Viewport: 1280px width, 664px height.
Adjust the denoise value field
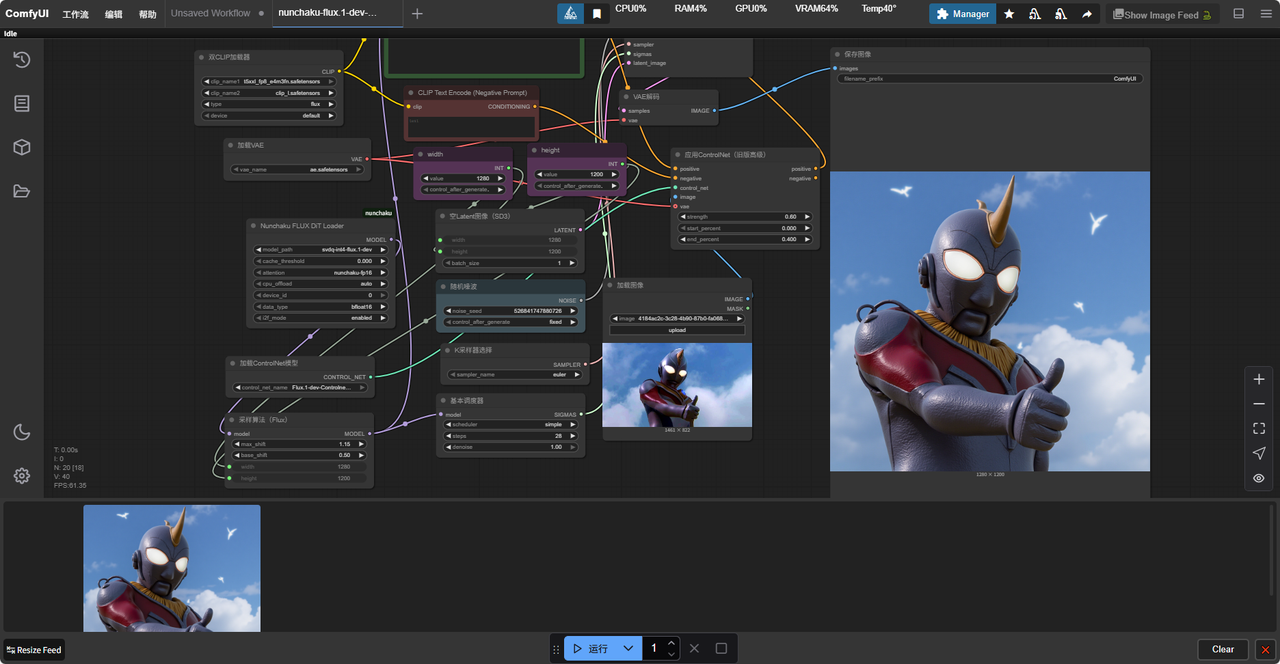(x=510, y=447)
